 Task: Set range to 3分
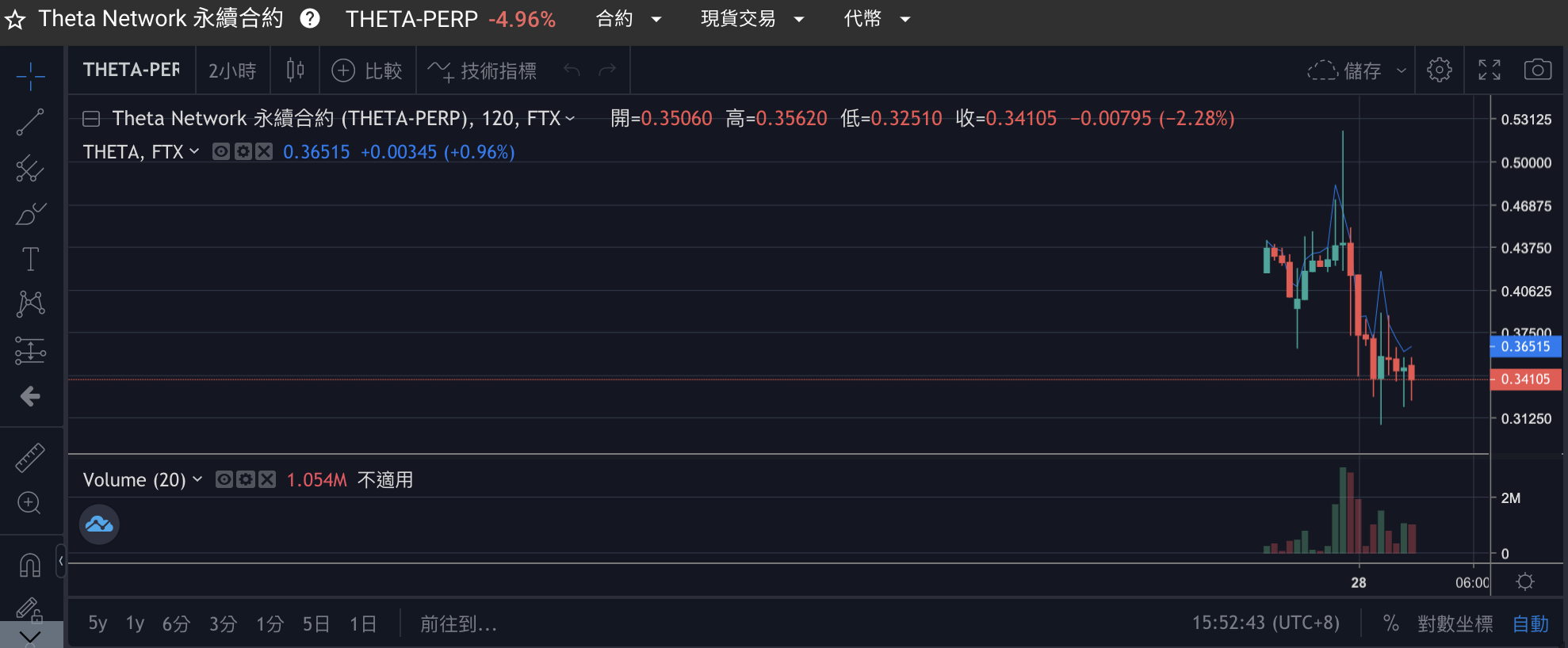coord(223,624)
